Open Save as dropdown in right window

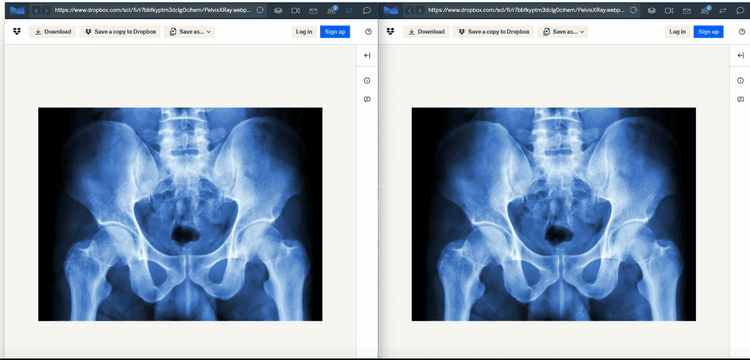(563, 32)
